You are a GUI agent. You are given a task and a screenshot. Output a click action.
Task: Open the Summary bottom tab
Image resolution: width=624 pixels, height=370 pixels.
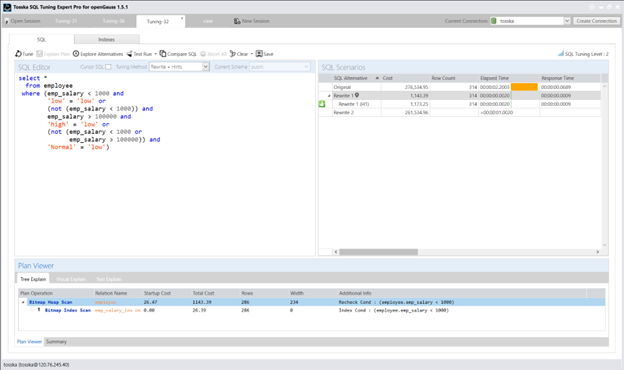coord(56,342)
